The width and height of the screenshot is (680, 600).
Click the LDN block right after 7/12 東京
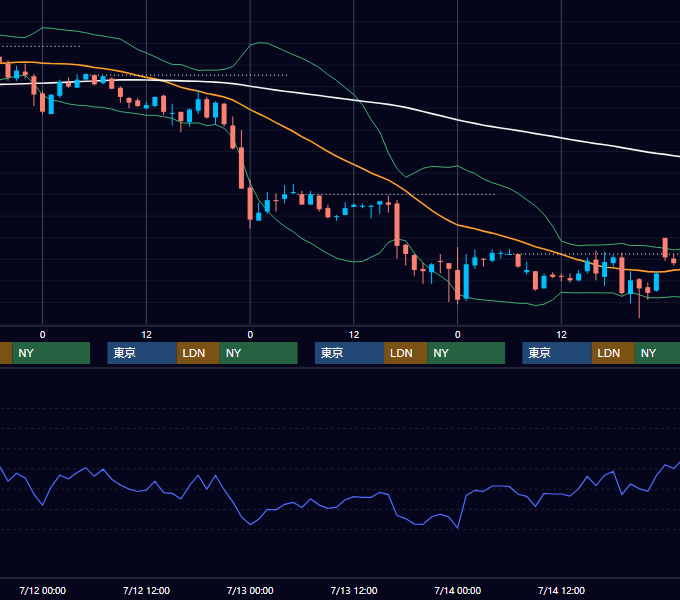[198, 353]
